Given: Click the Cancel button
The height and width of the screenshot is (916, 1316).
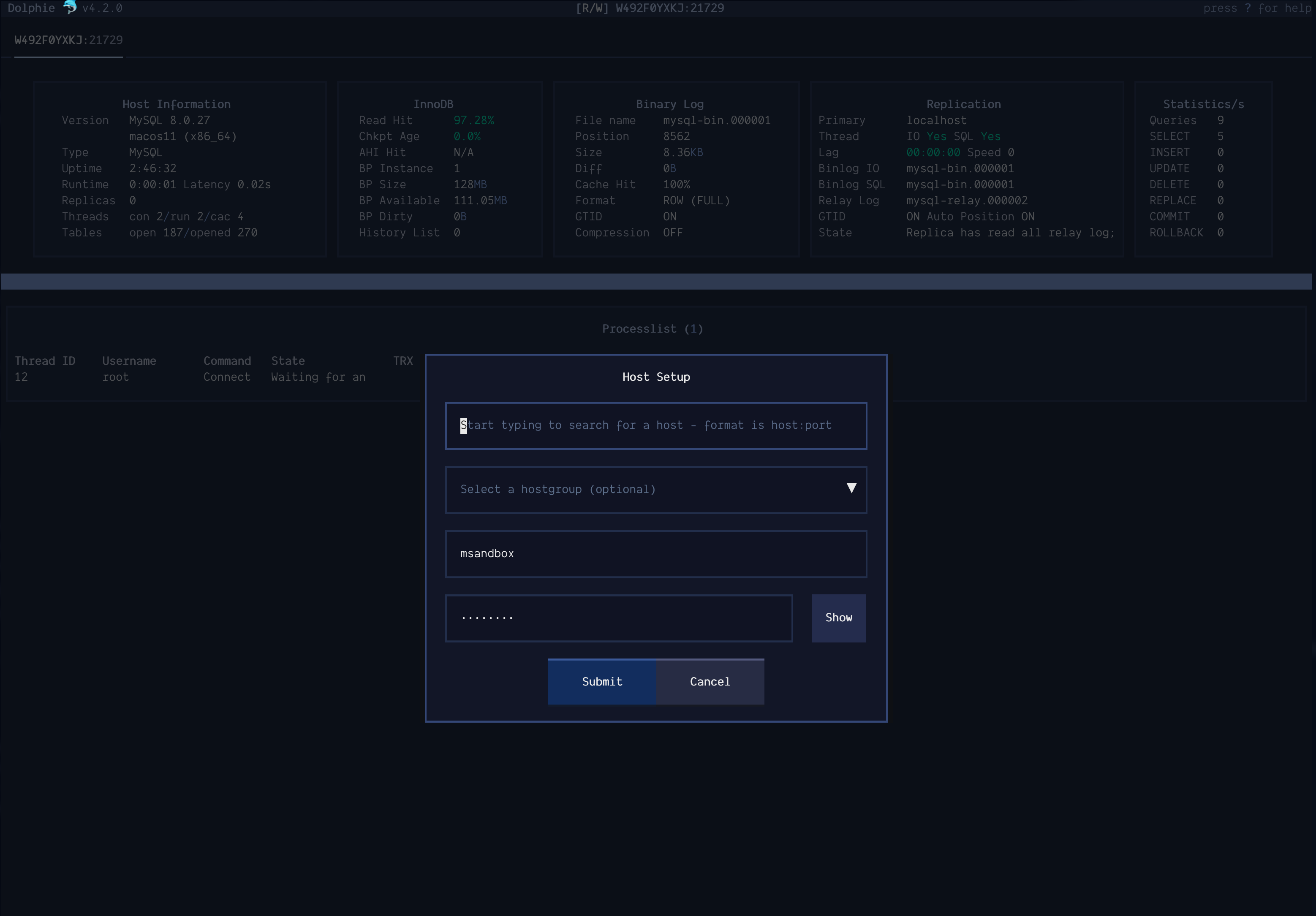Looking at the screenshot, I should tap(710, 682).
